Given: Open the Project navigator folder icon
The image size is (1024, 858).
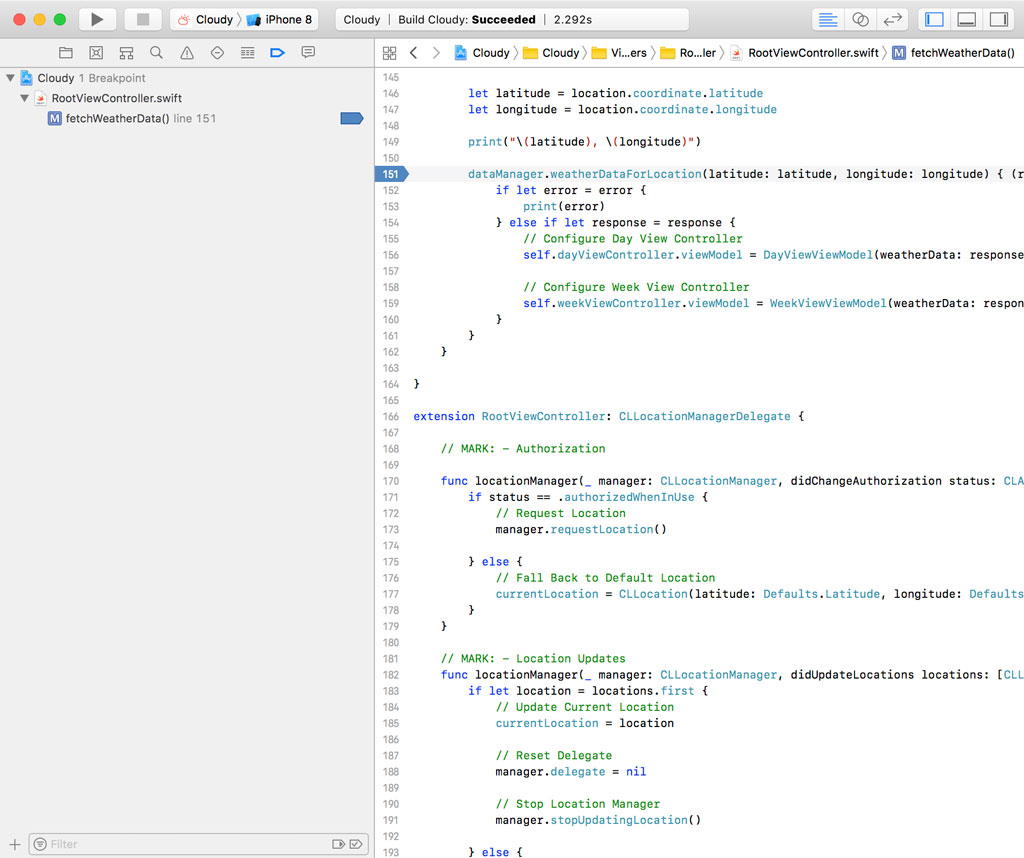Looking at the screenshot, I should (x=65, y=52).
